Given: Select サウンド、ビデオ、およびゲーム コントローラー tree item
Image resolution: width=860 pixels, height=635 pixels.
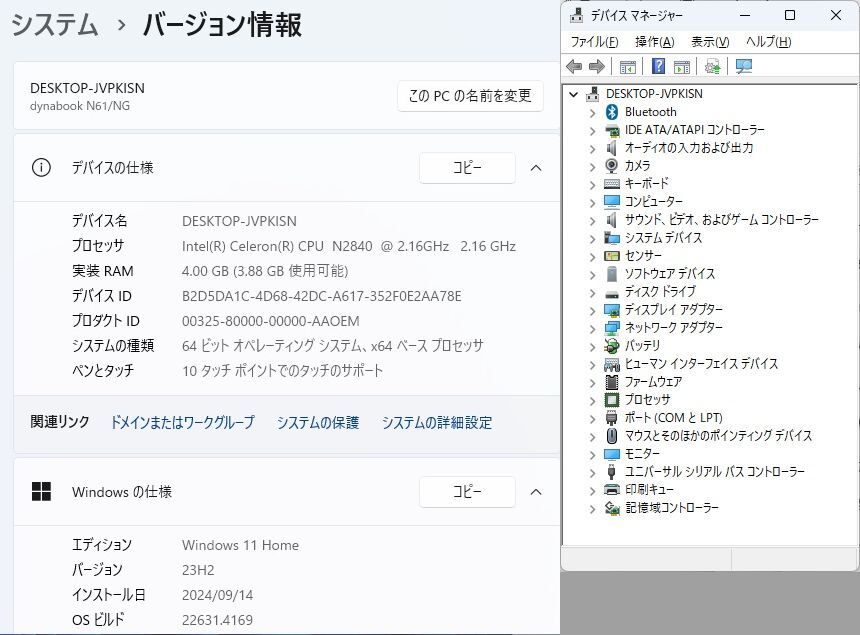Looking at the screenshot, I should tap(721, 220).
